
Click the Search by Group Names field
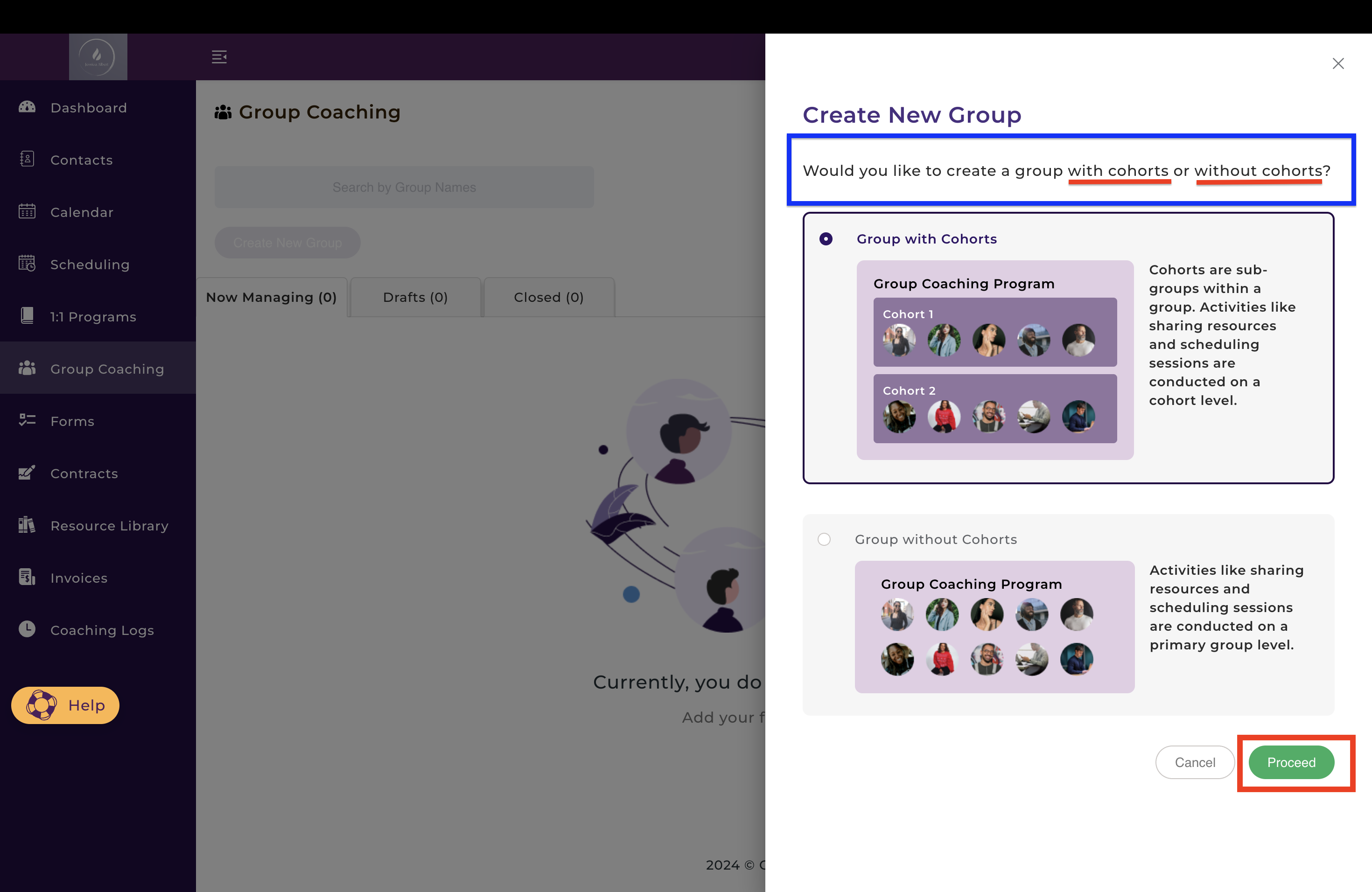(404, 187)
